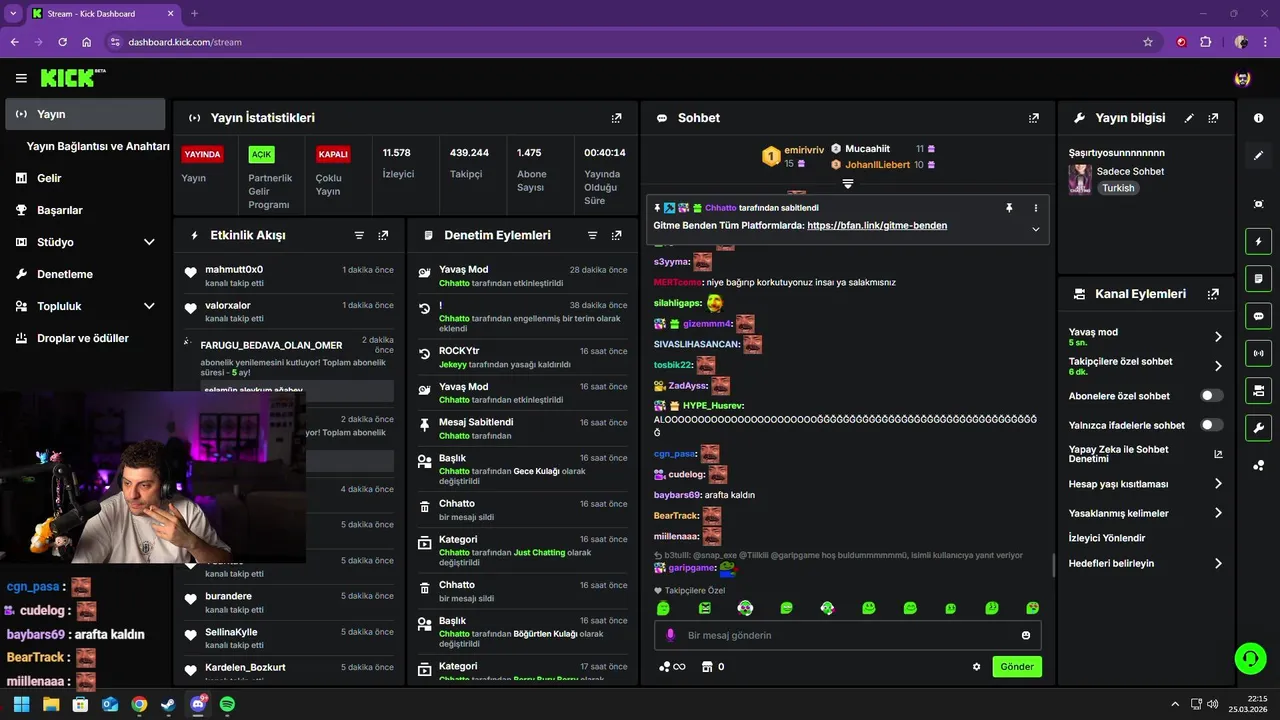Collapse the chat leaderboard arrow

coord(847,184)
